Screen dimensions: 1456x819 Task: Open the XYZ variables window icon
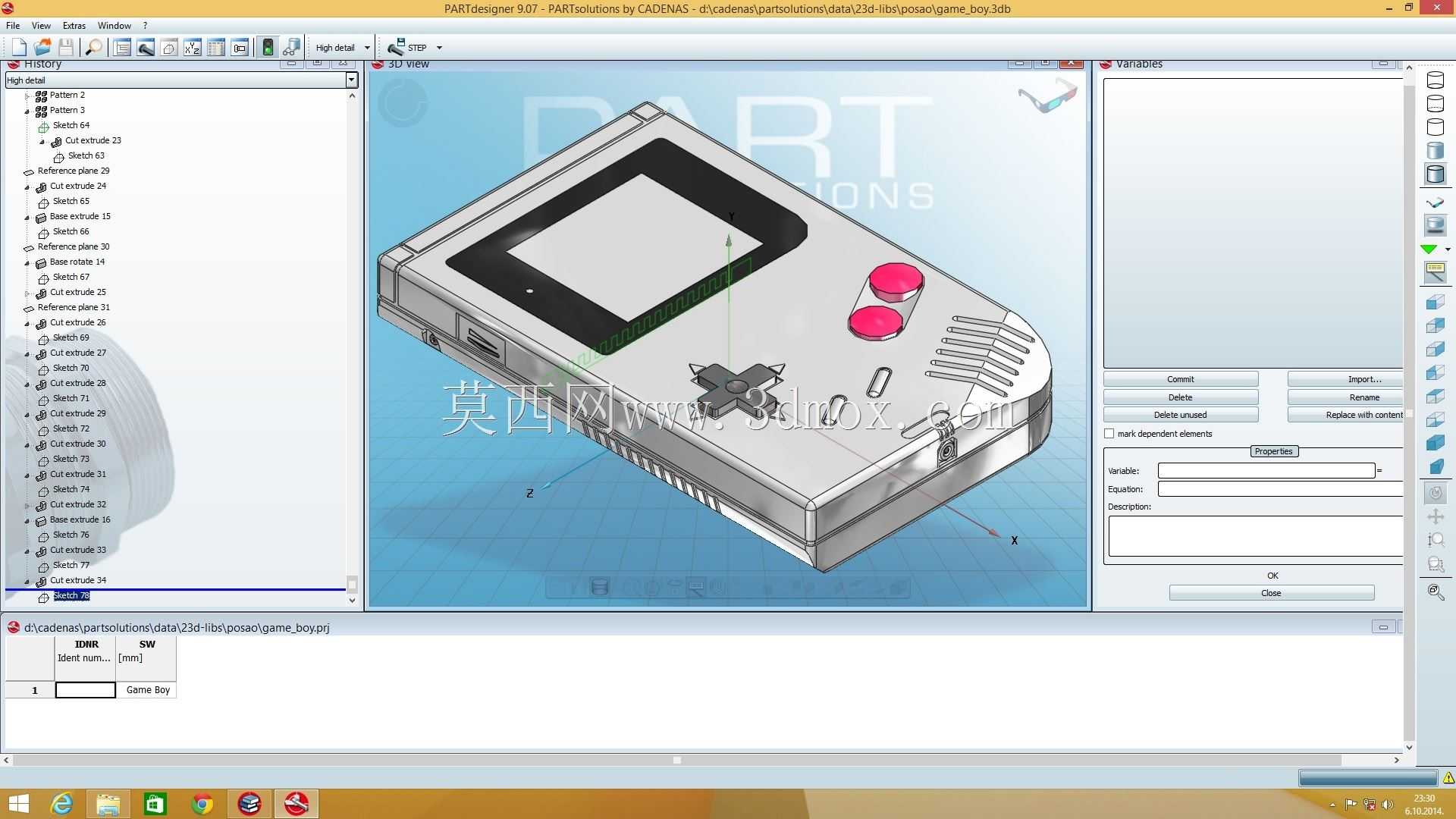193,48
